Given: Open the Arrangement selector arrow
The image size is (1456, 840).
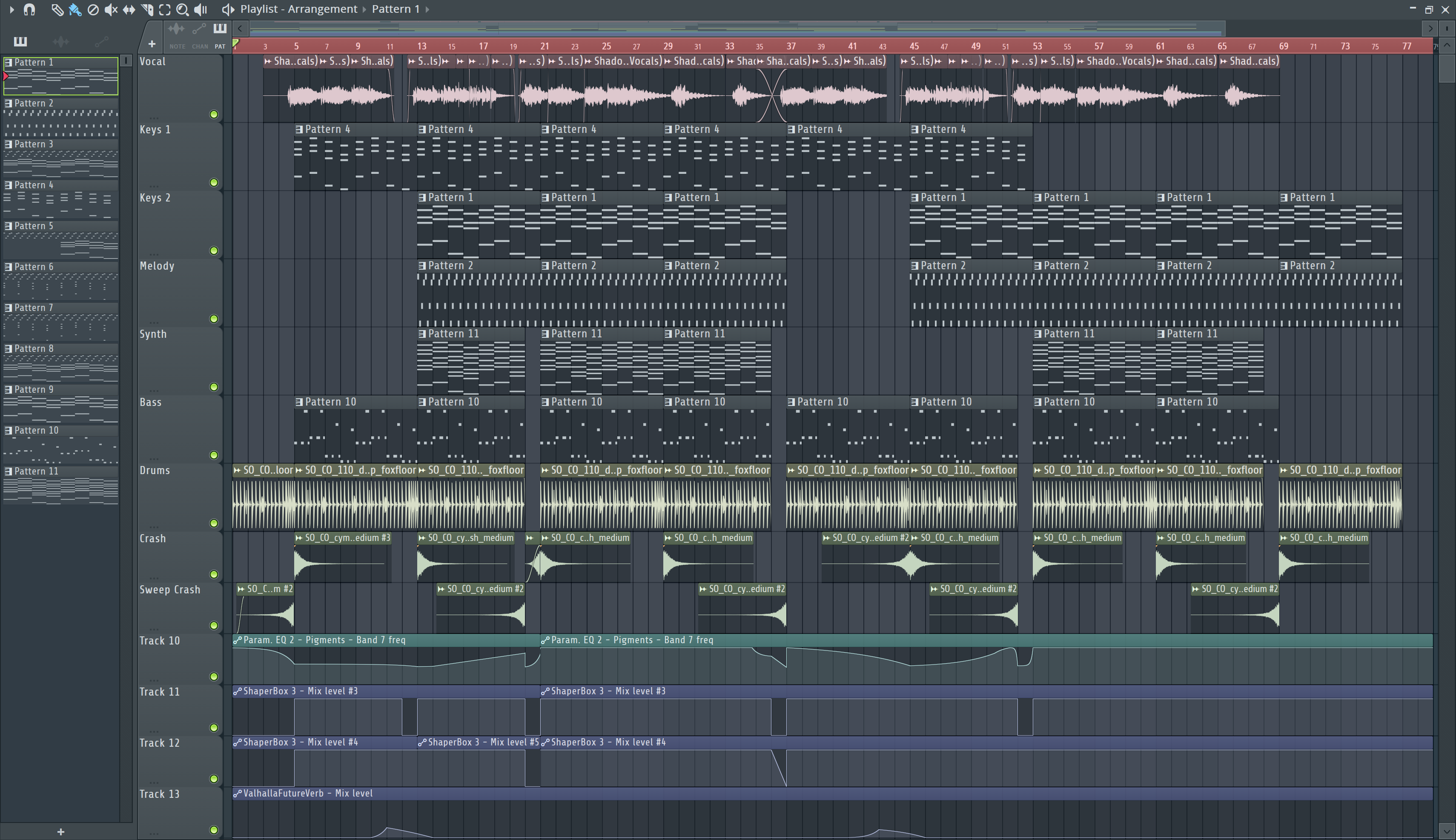Looking at the screenshot, I should pyautogui.click(x=364, y=10).
